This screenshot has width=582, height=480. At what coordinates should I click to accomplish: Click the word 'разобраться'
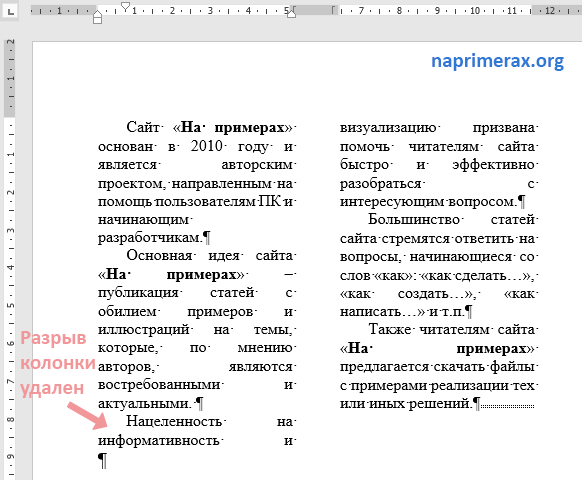pos(380,184)
